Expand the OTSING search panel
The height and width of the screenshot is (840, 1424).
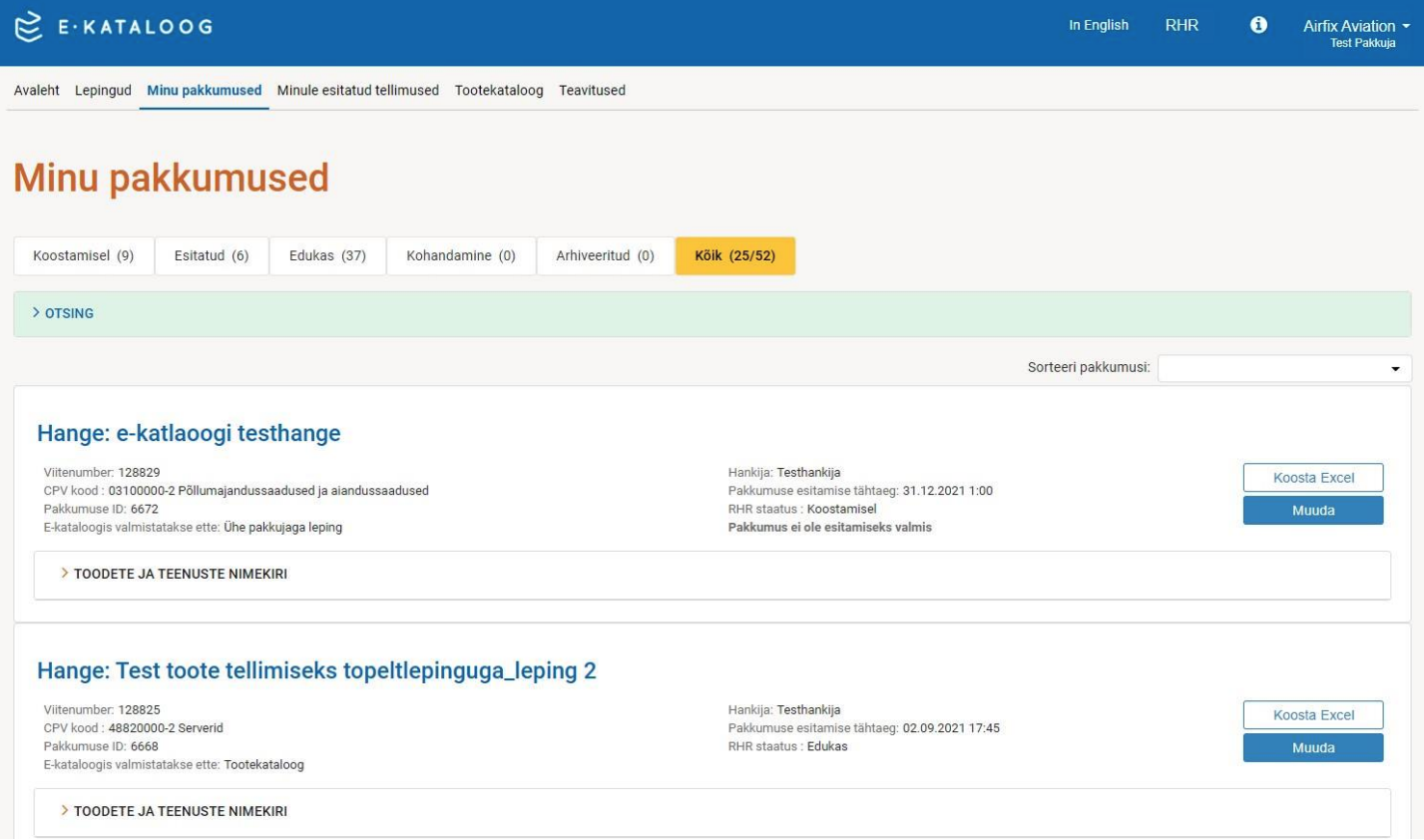(x=69, y=313)
